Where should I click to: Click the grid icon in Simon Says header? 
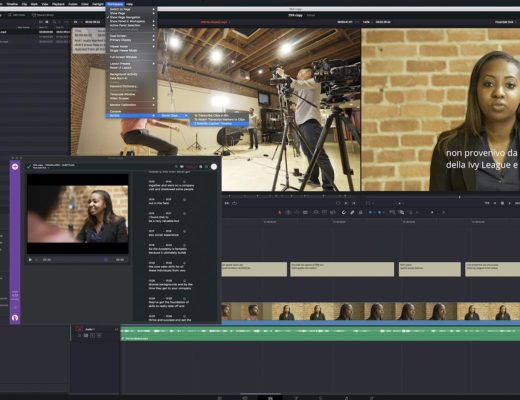[201, 166]
